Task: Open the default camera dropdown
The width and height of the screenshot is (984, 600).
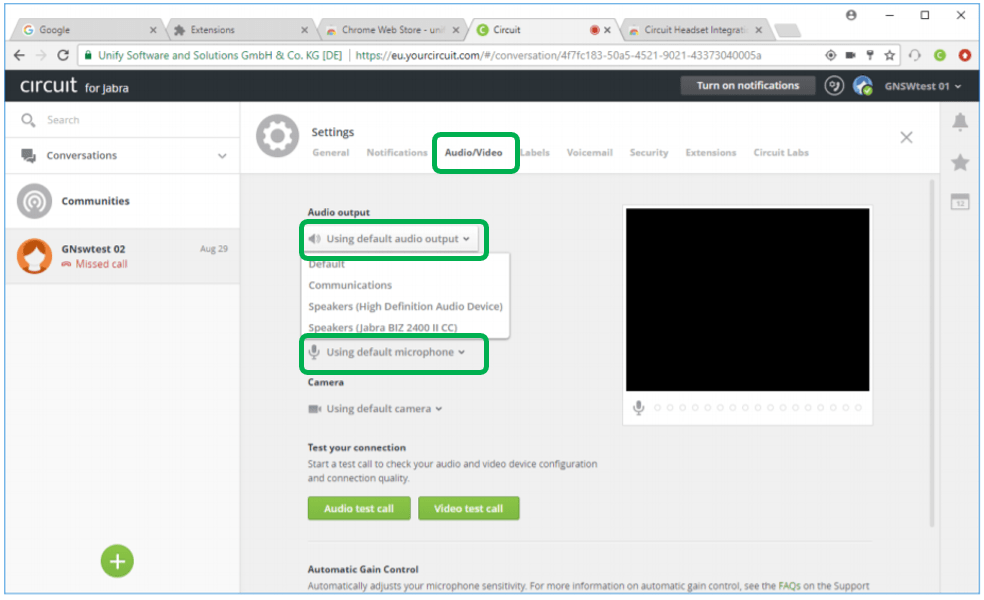Action: click(376, 408)
